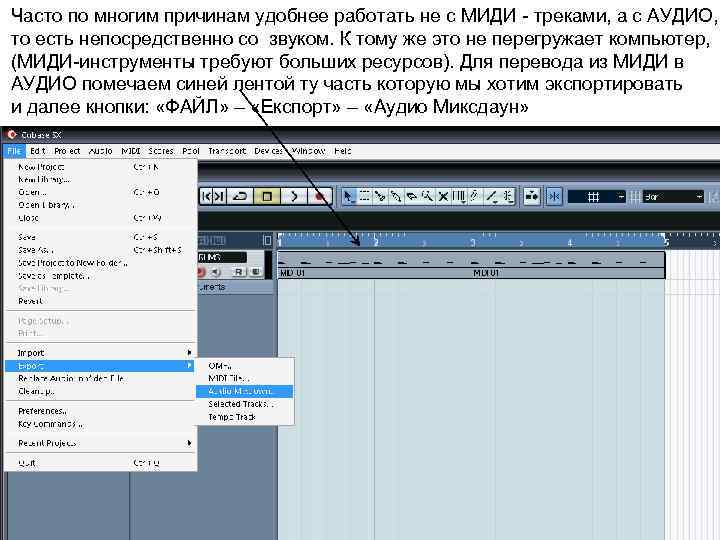The width and height of the screenshot is (720, 540).
Task: Open the Bar grid type dropdown
Action: point(673,197)
